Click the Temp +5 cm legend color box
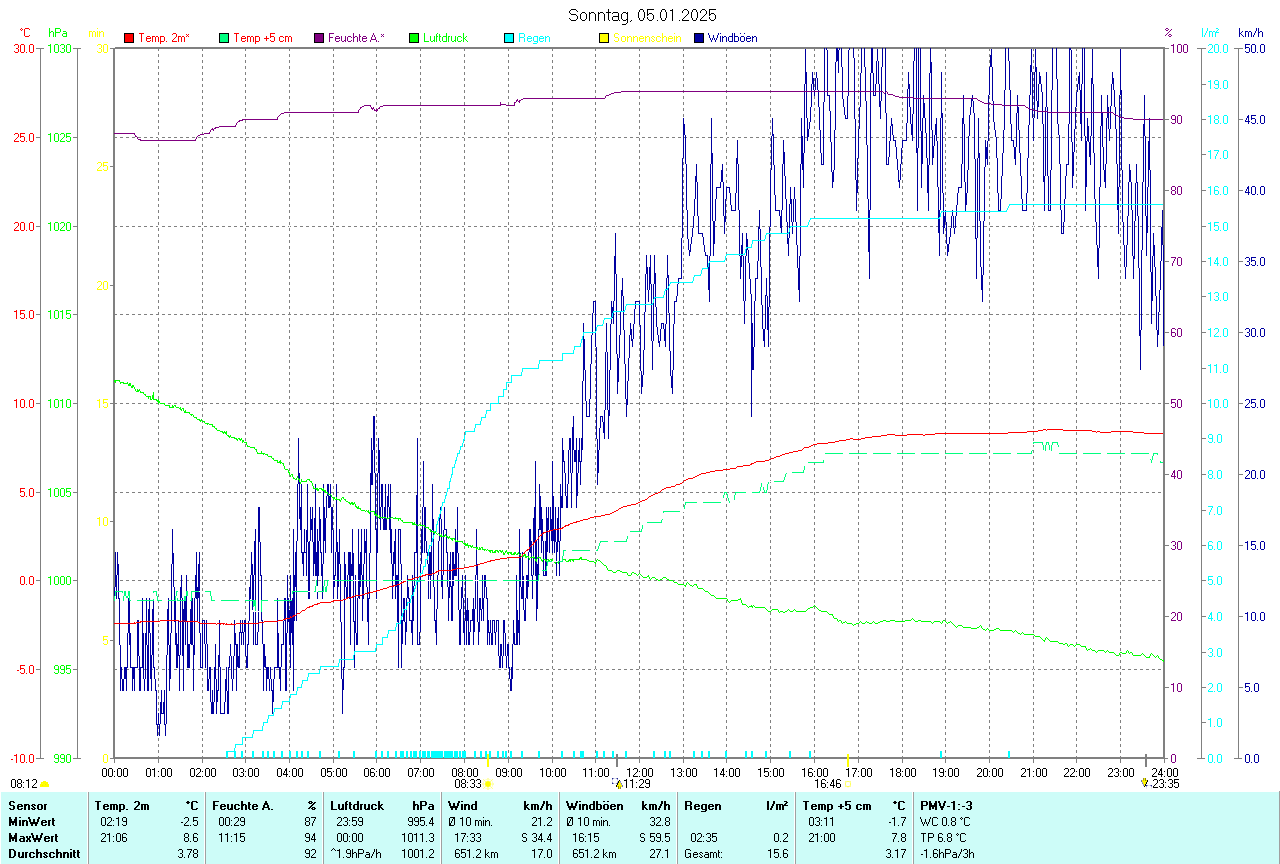 tap(224, 38)
